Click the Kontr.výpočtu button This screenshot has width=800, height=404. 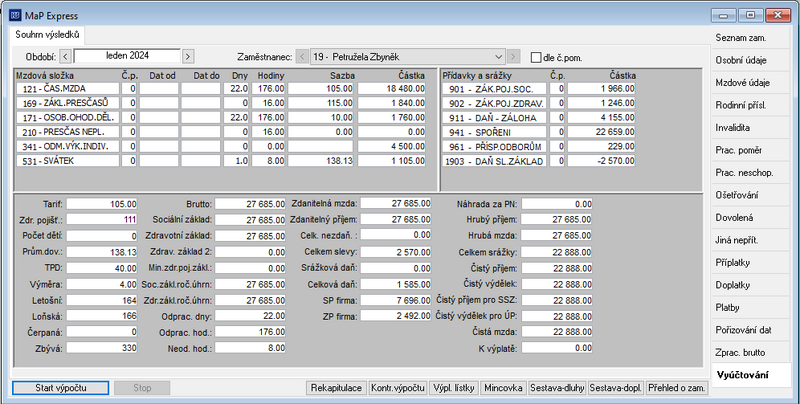(397, 388)
